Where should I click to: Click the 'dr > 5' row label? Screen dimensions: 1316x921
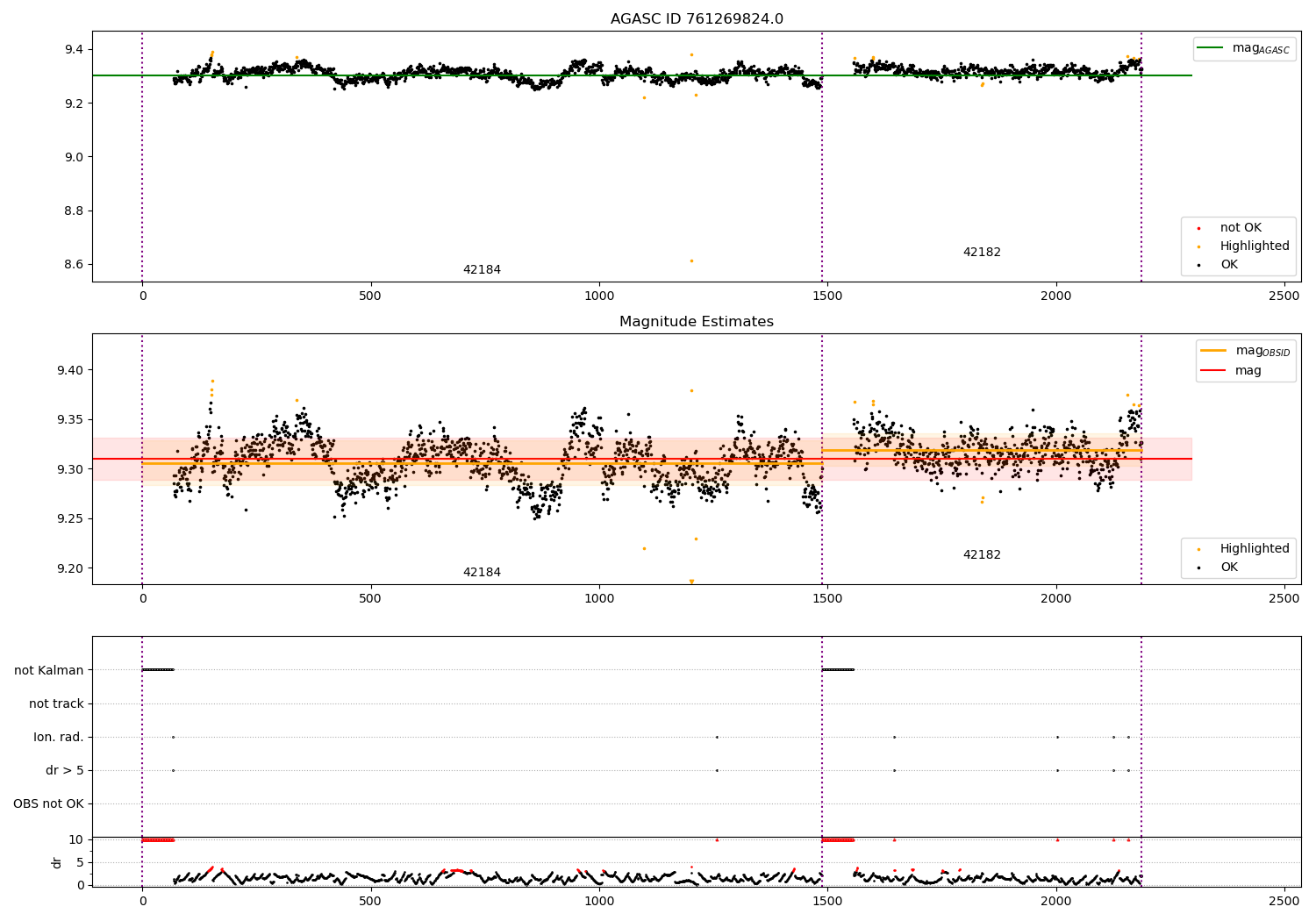click(x=65, y=771)
